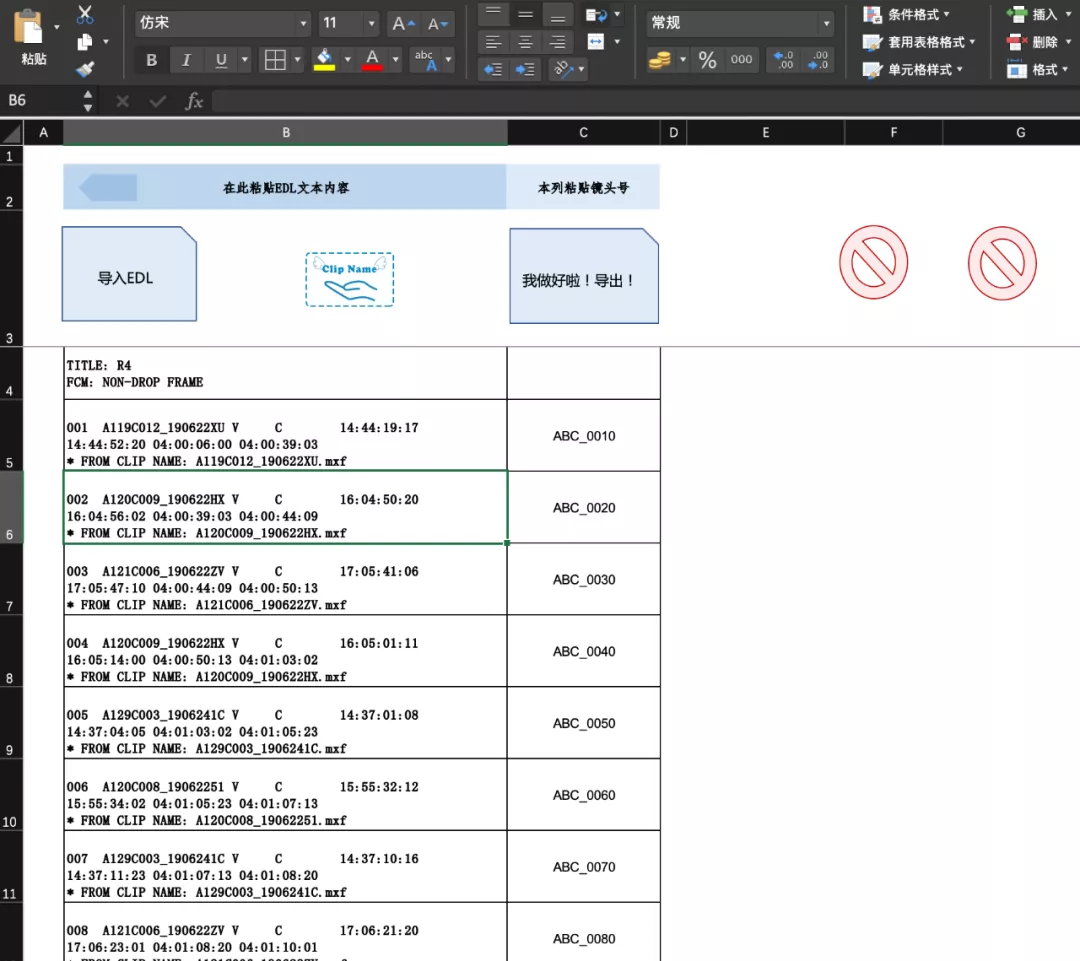Open the 删除 delete menu
Image resolution: width=1080 pixels, height=961 pixels.
[x=1039, y=42]
